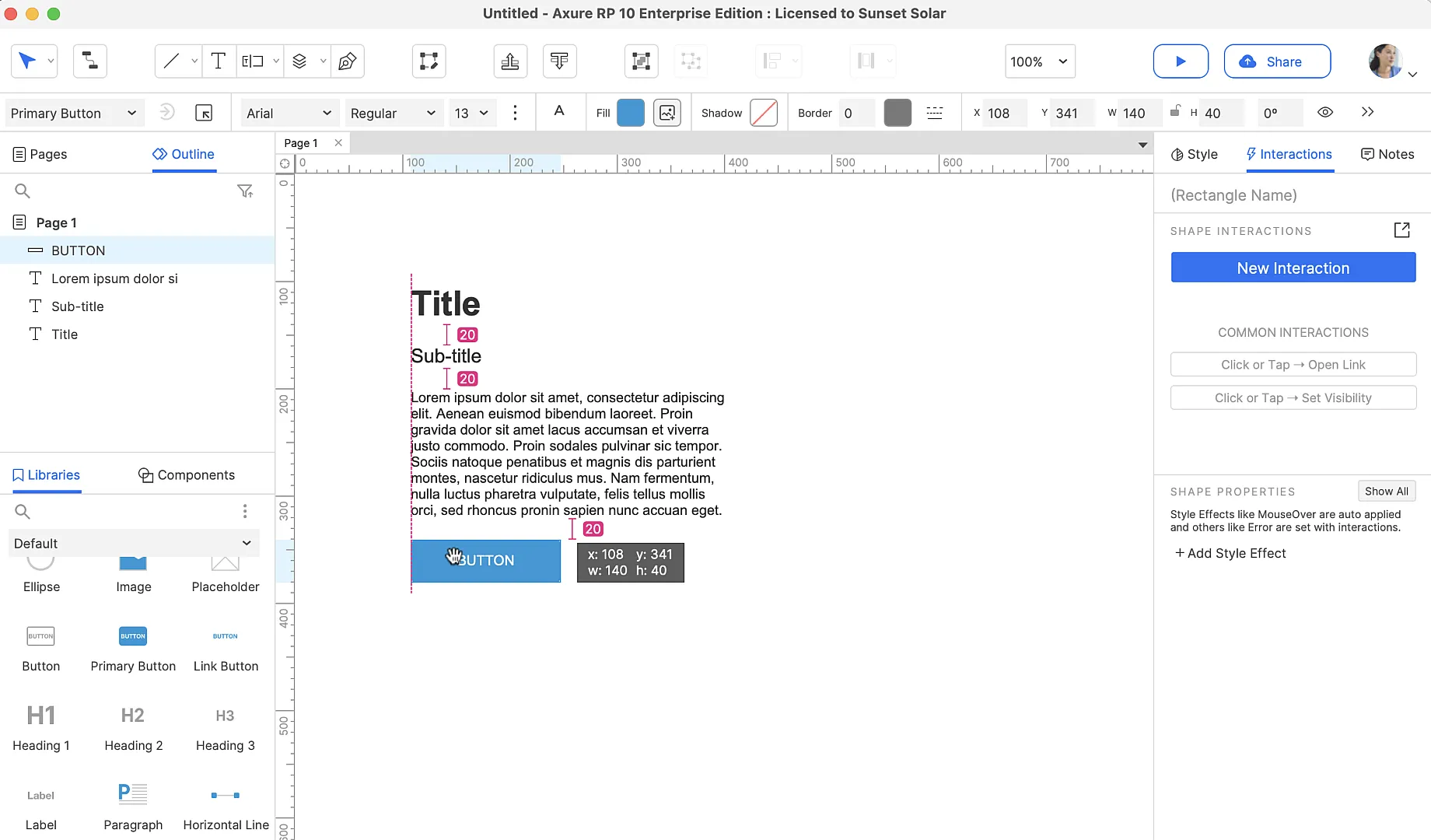This screenshot has width=1431, height=840.
Task: Click the New Interaction button
Action: [1293, 268]
